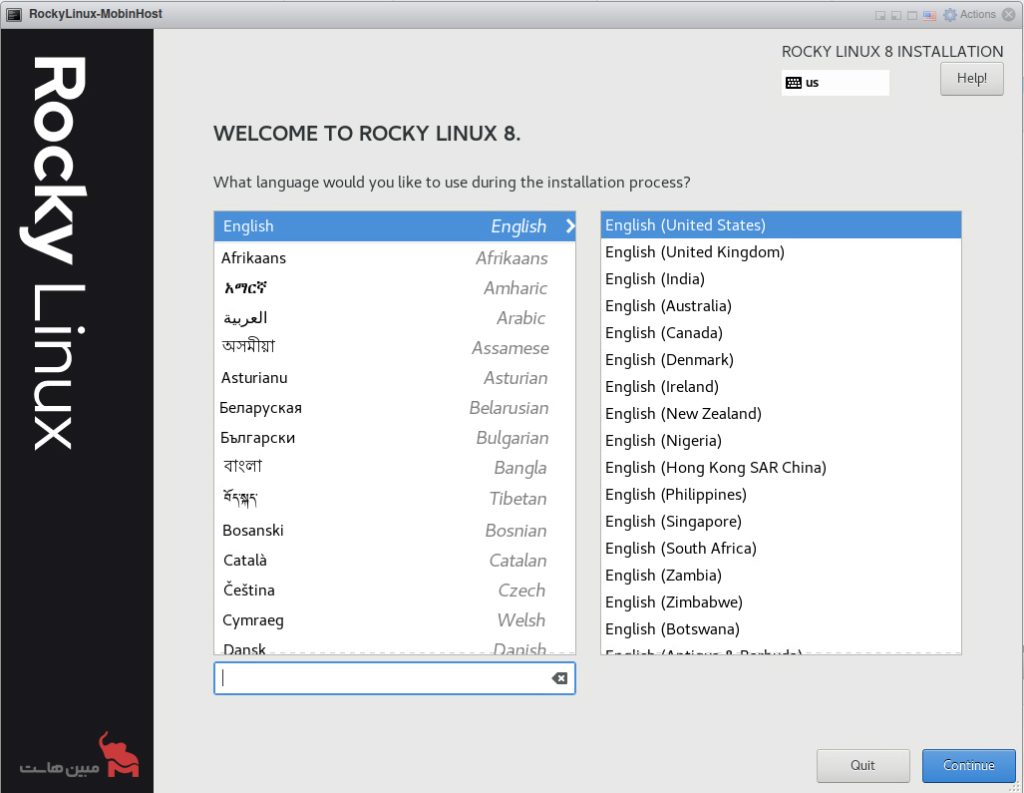Click the Continue button
The width and height of the screenshot is (1024, 793).
pyautogui.click(x=968, y=765)
